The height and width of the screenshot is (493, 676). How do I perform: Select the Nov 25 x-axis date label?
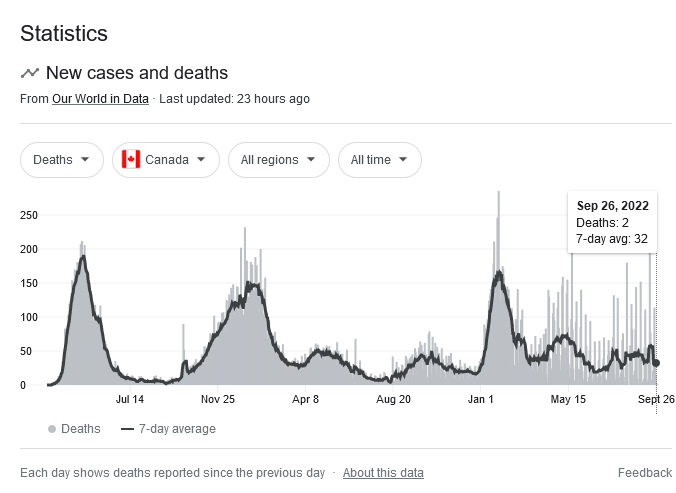(x=217, y=399)
